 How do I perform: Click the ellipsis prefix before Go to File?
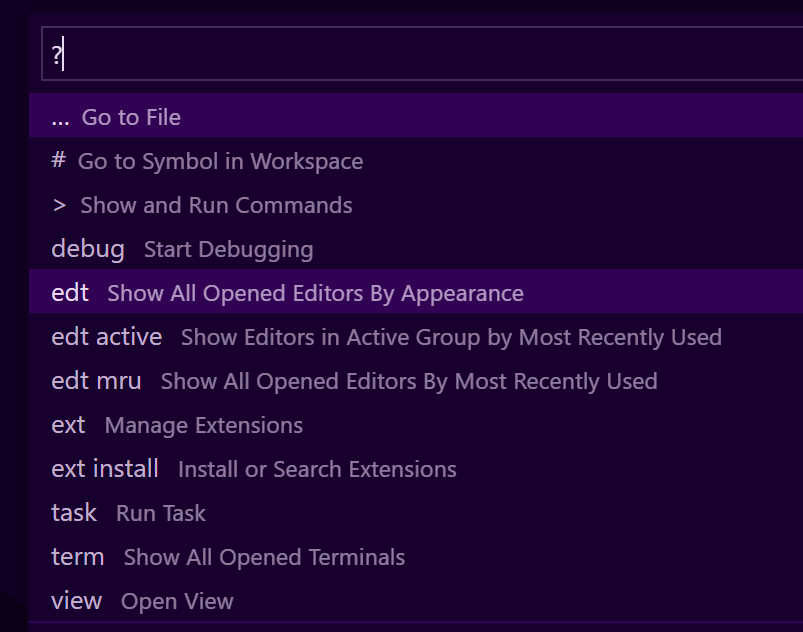click(60, 117)
